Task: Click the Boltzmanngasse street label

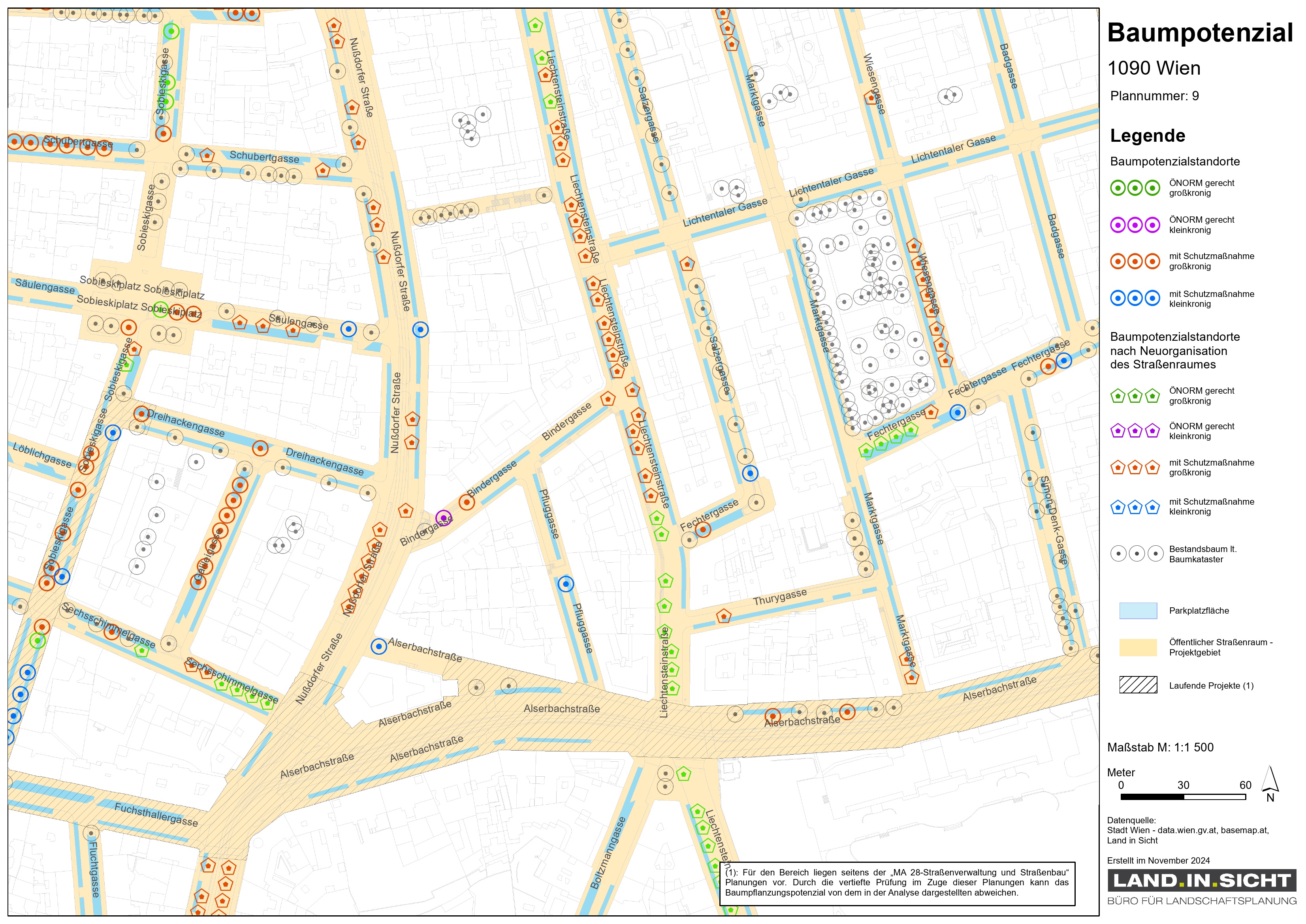Action: tap(608, 853)
